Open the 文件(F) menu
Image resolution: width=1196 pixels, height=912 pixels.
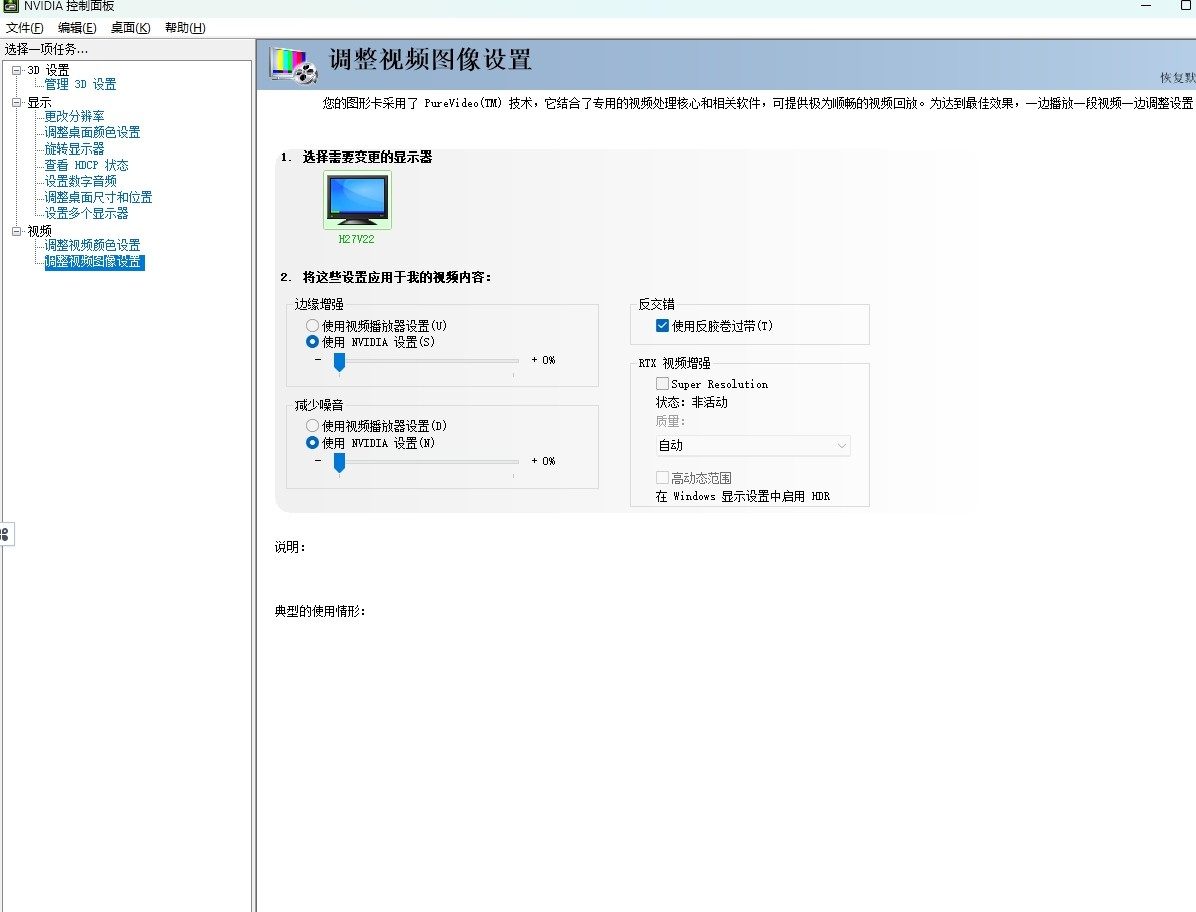tap(24, 28)
